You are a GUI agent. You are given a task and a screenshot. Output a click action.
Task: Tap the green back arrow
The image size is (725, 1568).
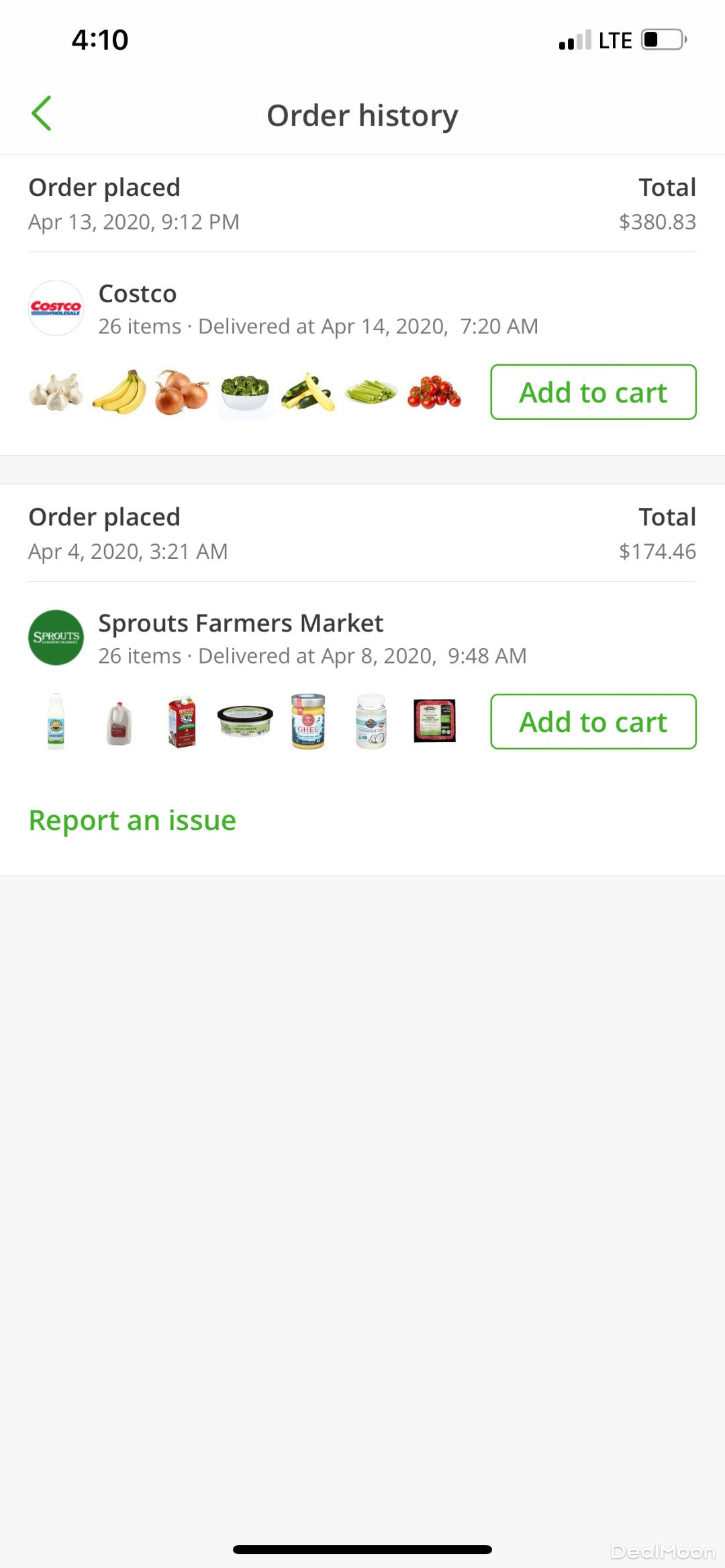(x=42, y=113)
